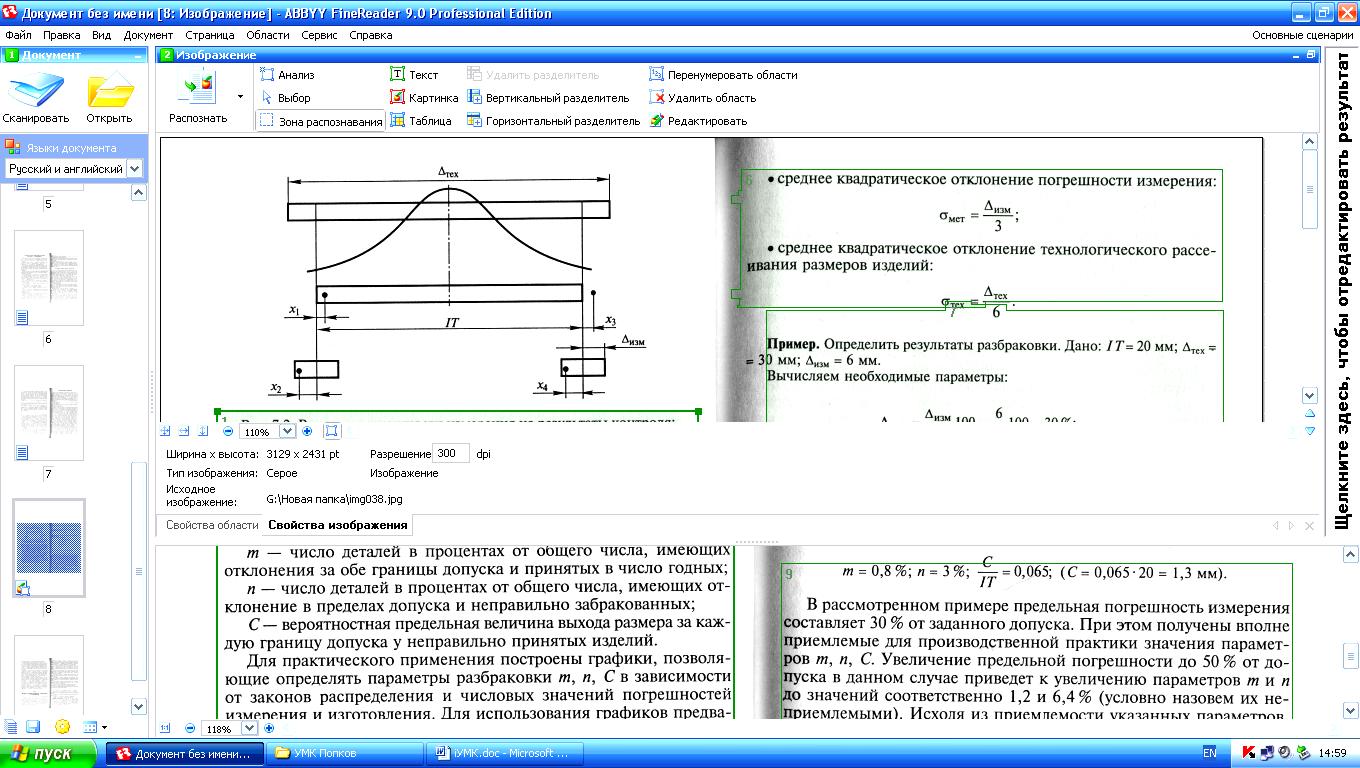The image size is (1360, 768).
Task: Click the Разрешение 300 dpi field
Action: 450,453
